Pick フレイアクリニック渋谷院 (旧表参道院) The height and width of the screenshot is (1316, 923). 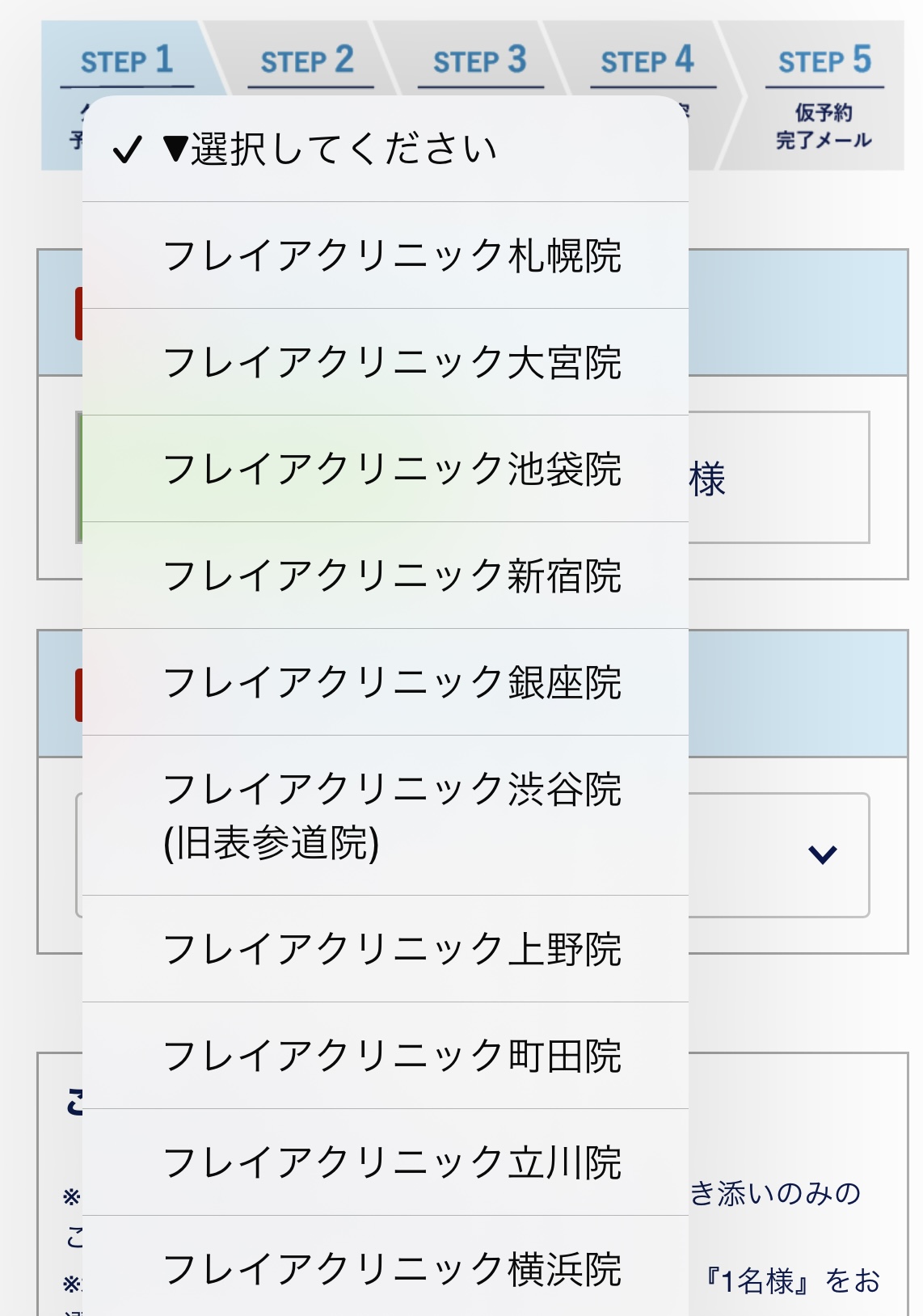point(392,815)
